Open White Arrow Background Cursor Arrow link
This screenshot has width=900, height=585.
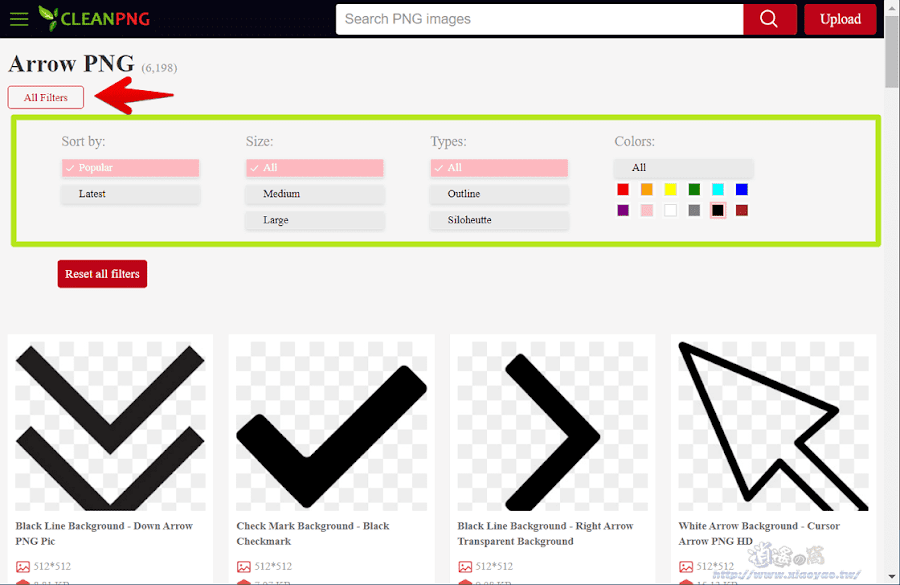(x=759, y=533)
